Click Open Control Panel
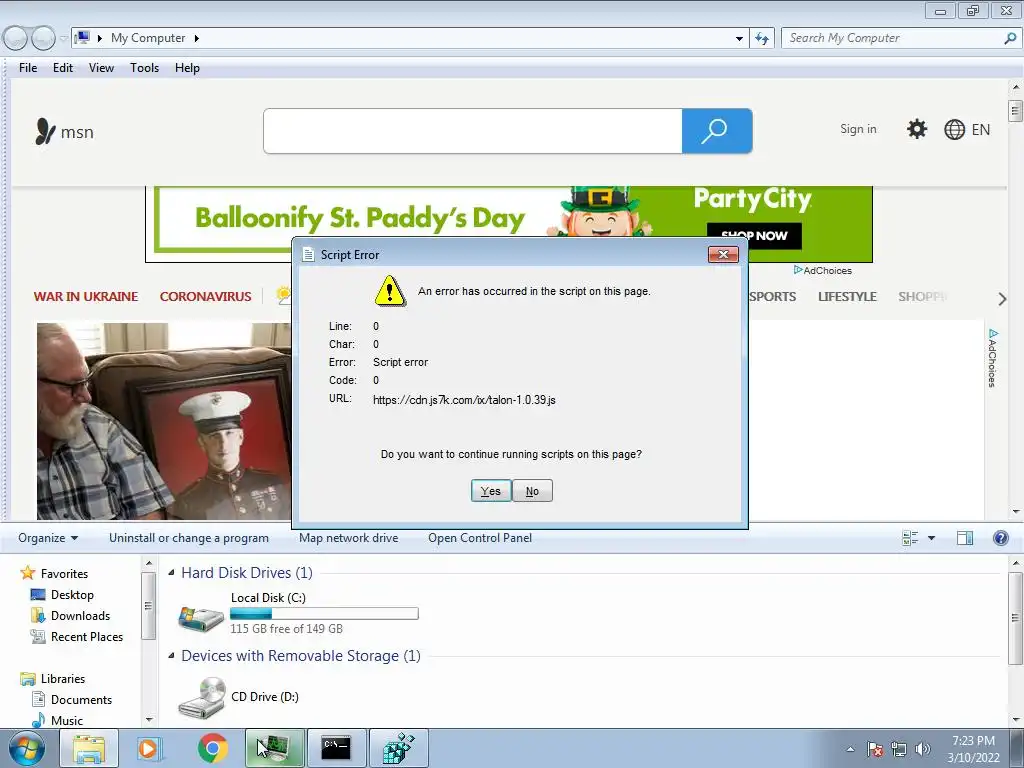The height and width of the screenshot is (768, 1024). [479, 537]
